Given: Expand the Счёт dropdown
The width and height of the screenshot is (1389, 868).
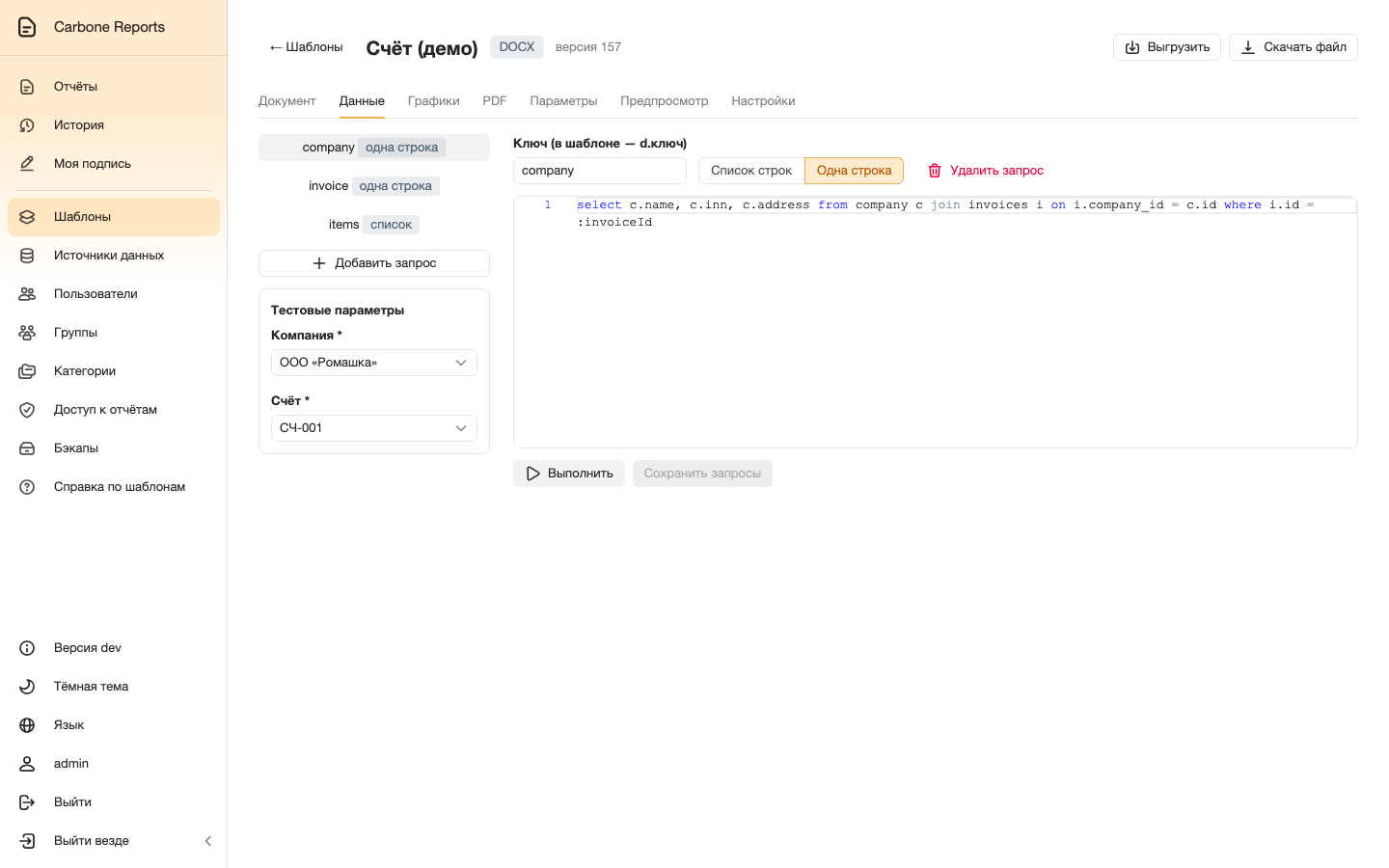Looking at the screenshot, I should (374, 428).
